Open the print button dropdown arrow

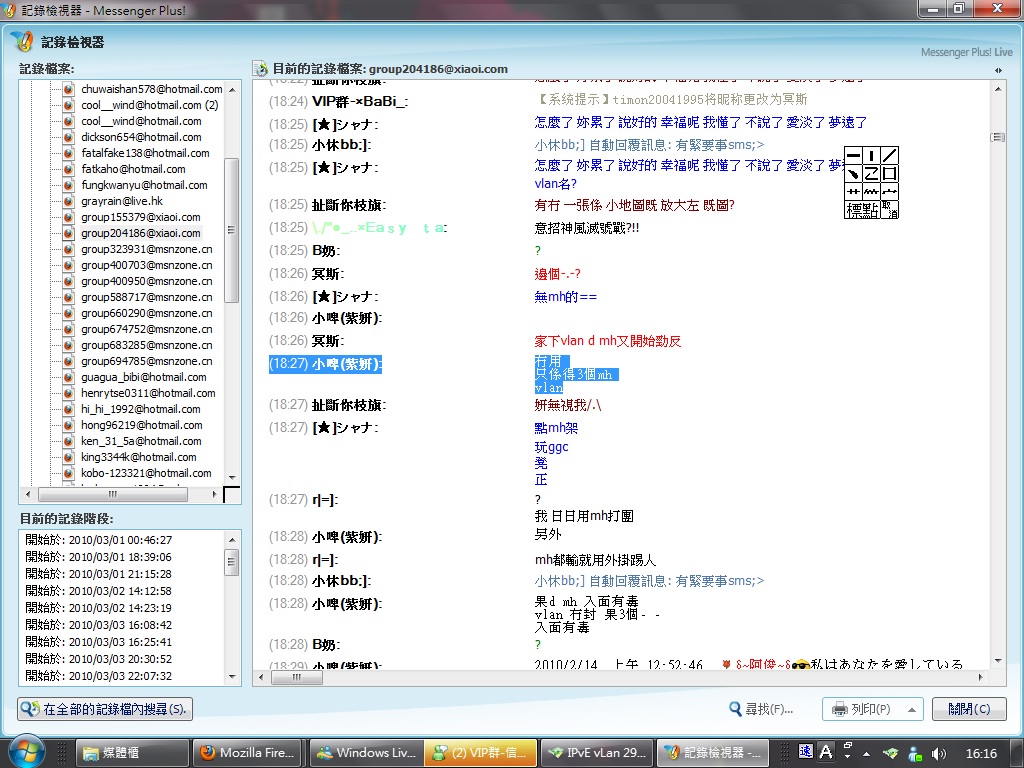[x=910, y=709]
